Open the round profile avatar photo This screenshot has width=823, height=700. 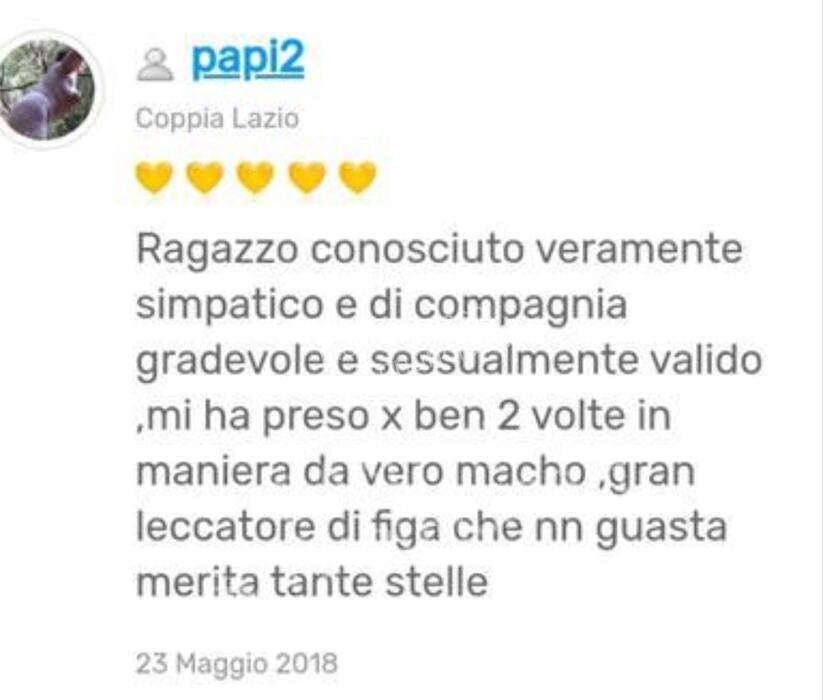coord(47,90)
